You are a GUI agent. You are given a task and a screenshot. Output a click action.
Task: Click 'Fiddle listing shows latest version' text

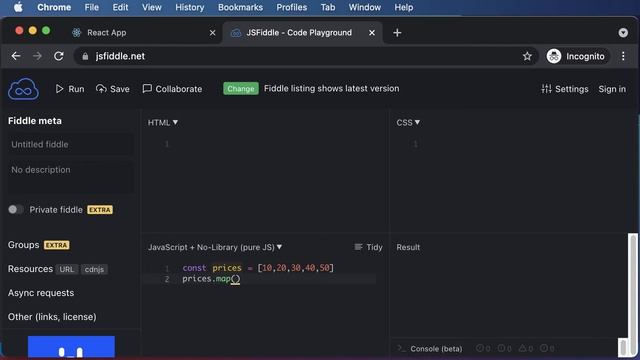click(331, 89)
